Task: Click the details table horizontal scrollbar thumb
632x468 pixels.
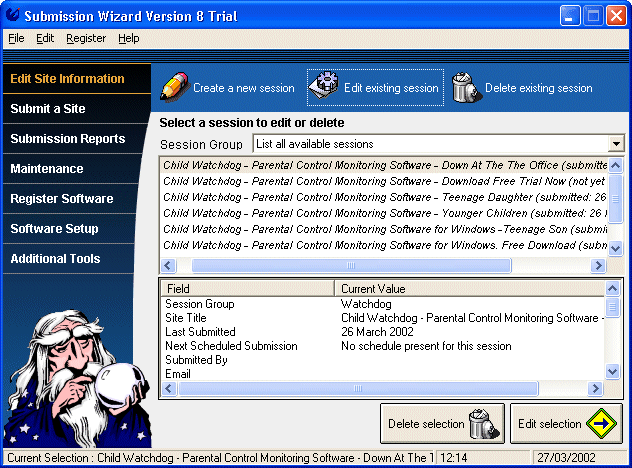Action: 358,389
